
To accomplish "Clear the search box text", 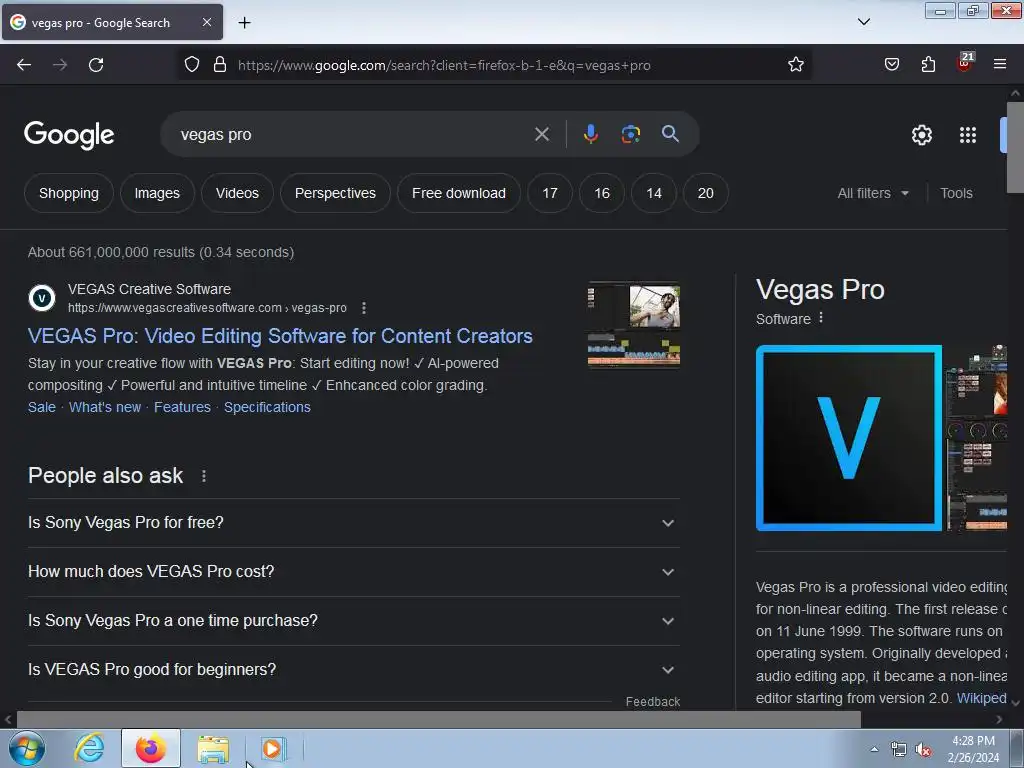I will [541, 135].
